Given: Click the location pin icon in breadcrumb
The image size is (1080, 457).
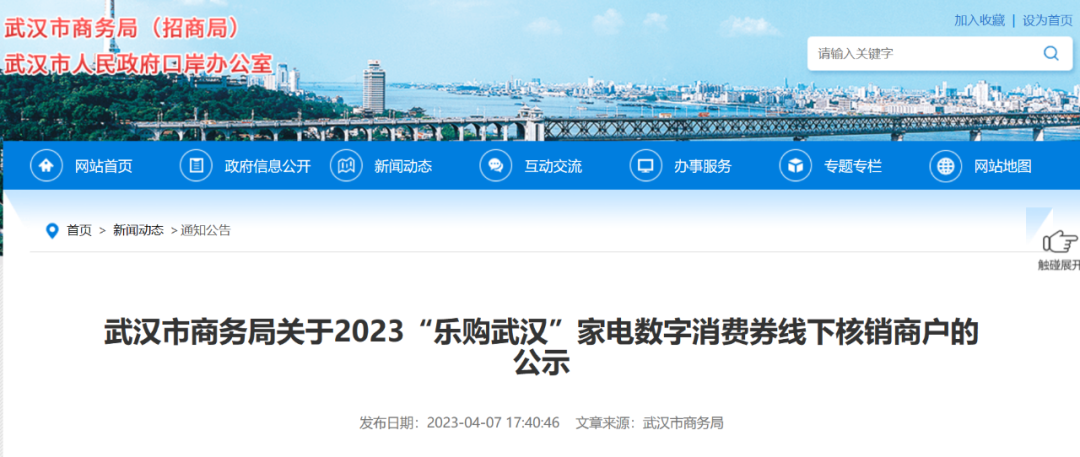Looking at the screenshot, I should pos(52,231).
